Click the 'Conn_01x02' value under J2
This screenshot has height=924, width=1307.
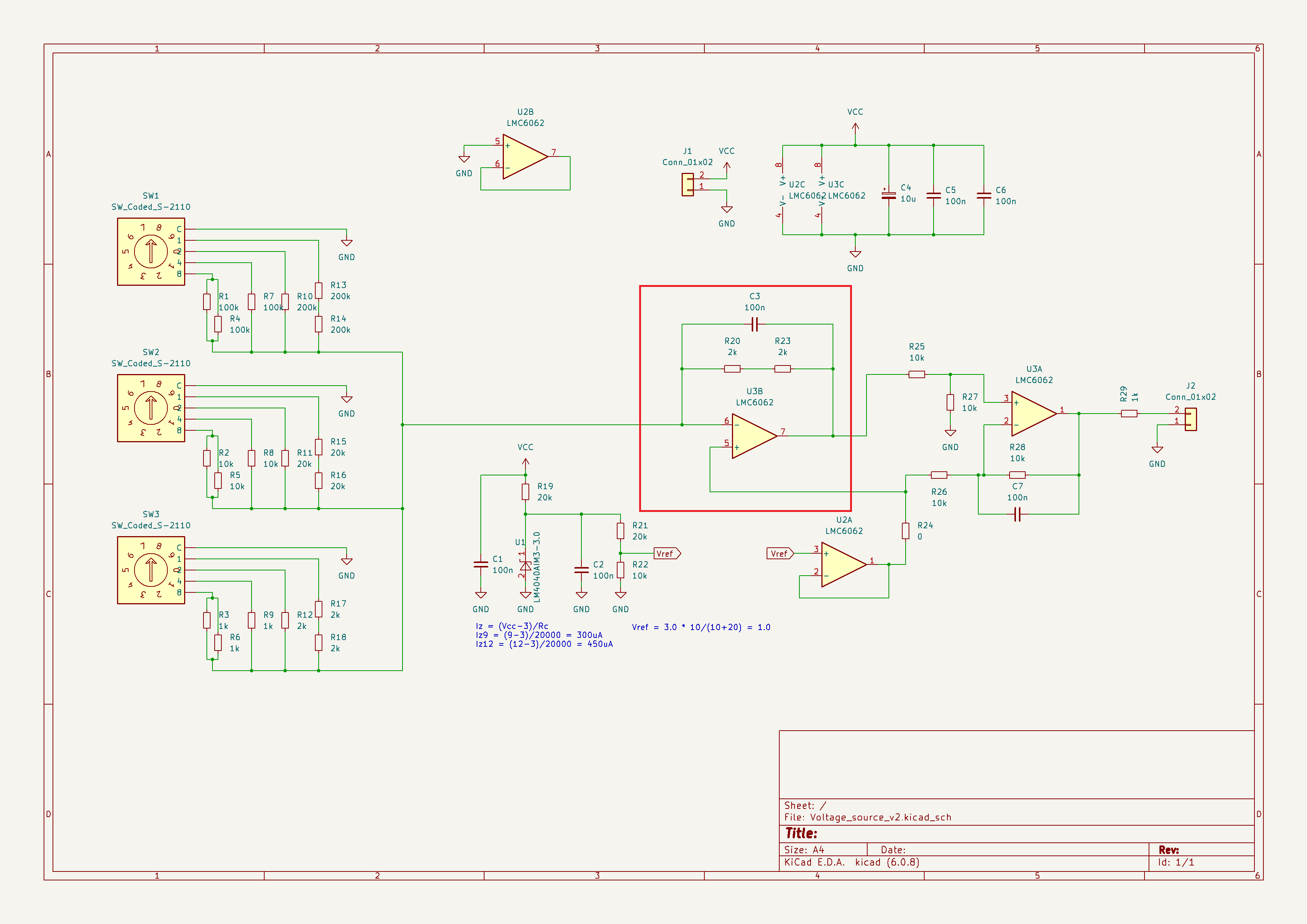(x=1190, y=397)
